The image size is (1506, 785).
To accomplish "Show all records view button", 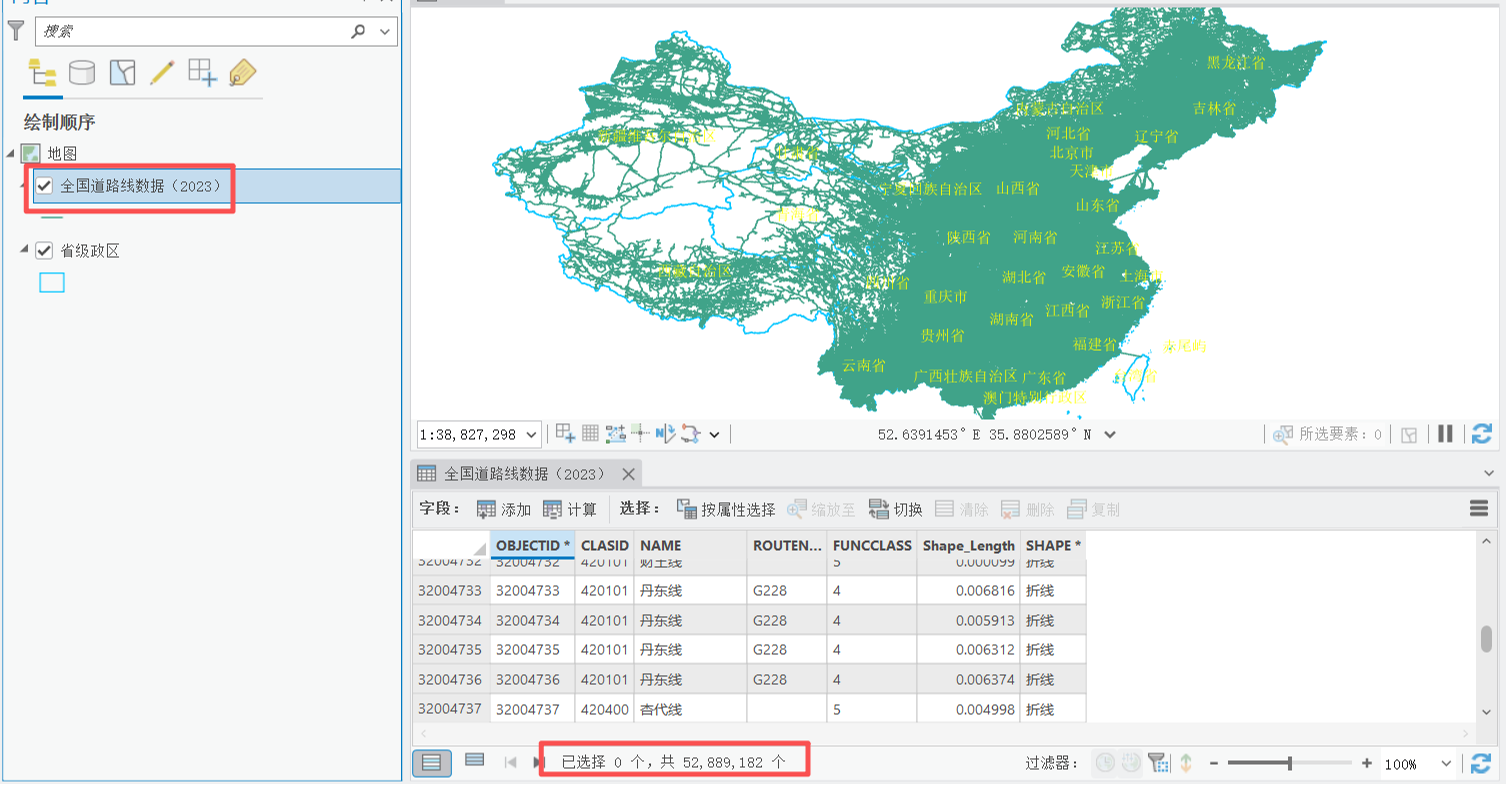I will pyautogui.click(x=432, y=763).
